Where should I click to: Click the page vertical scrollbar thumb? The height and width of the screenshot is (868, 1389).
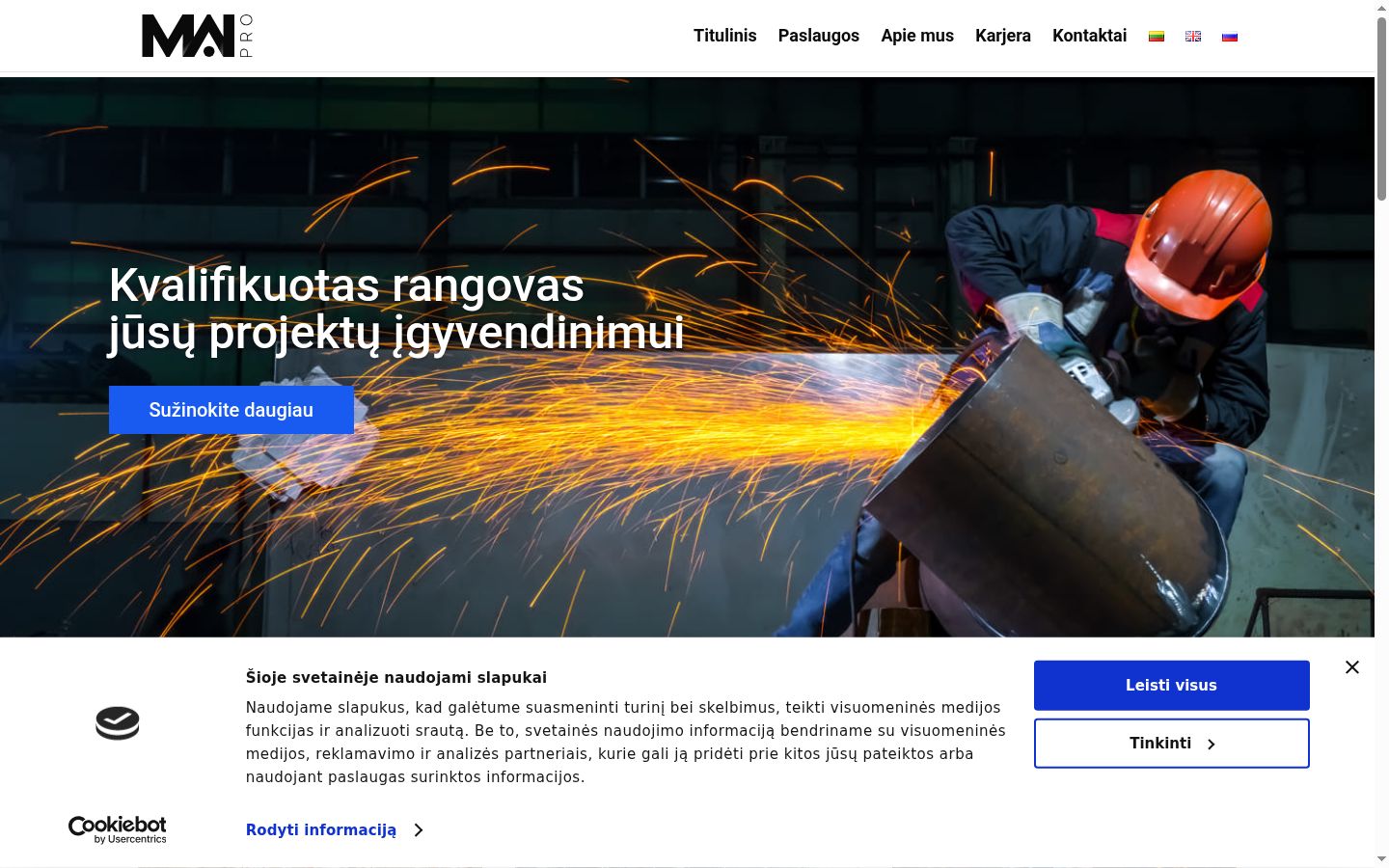[x=1381, y=108]
